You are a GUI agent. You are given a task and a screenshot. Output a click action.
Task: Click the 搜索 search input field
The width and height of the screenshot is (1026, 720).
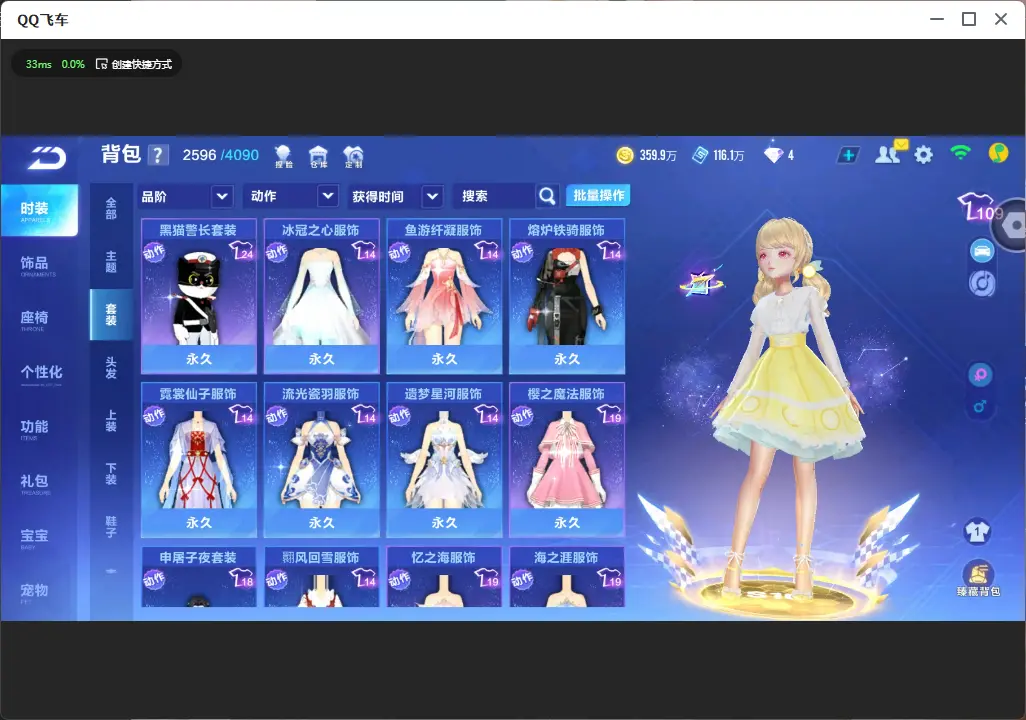click(x=494, y=196)
